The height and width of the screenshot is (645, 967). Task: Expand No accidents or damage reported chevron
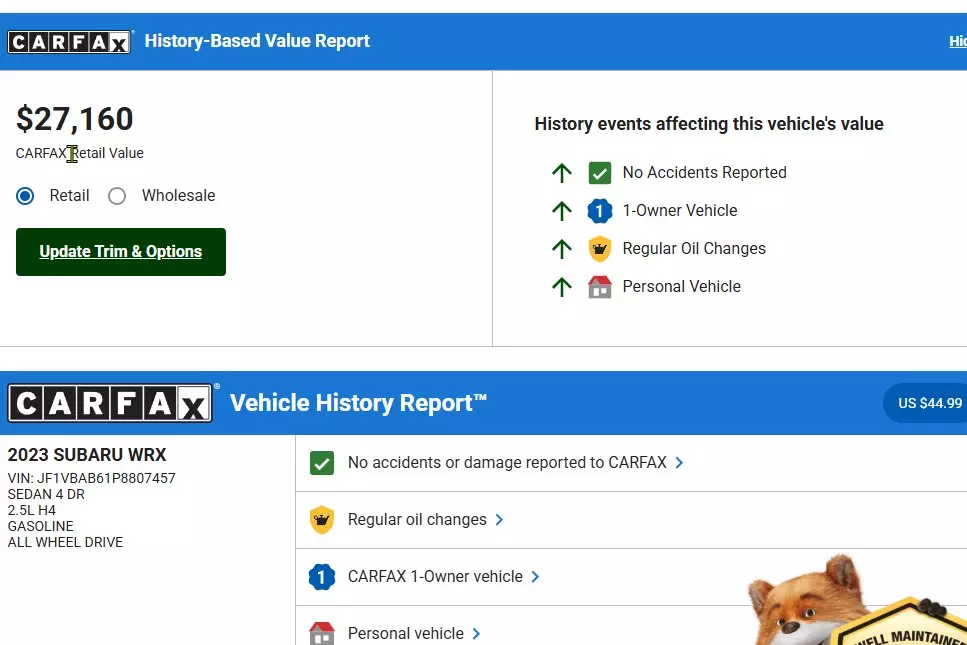[679, 462]
